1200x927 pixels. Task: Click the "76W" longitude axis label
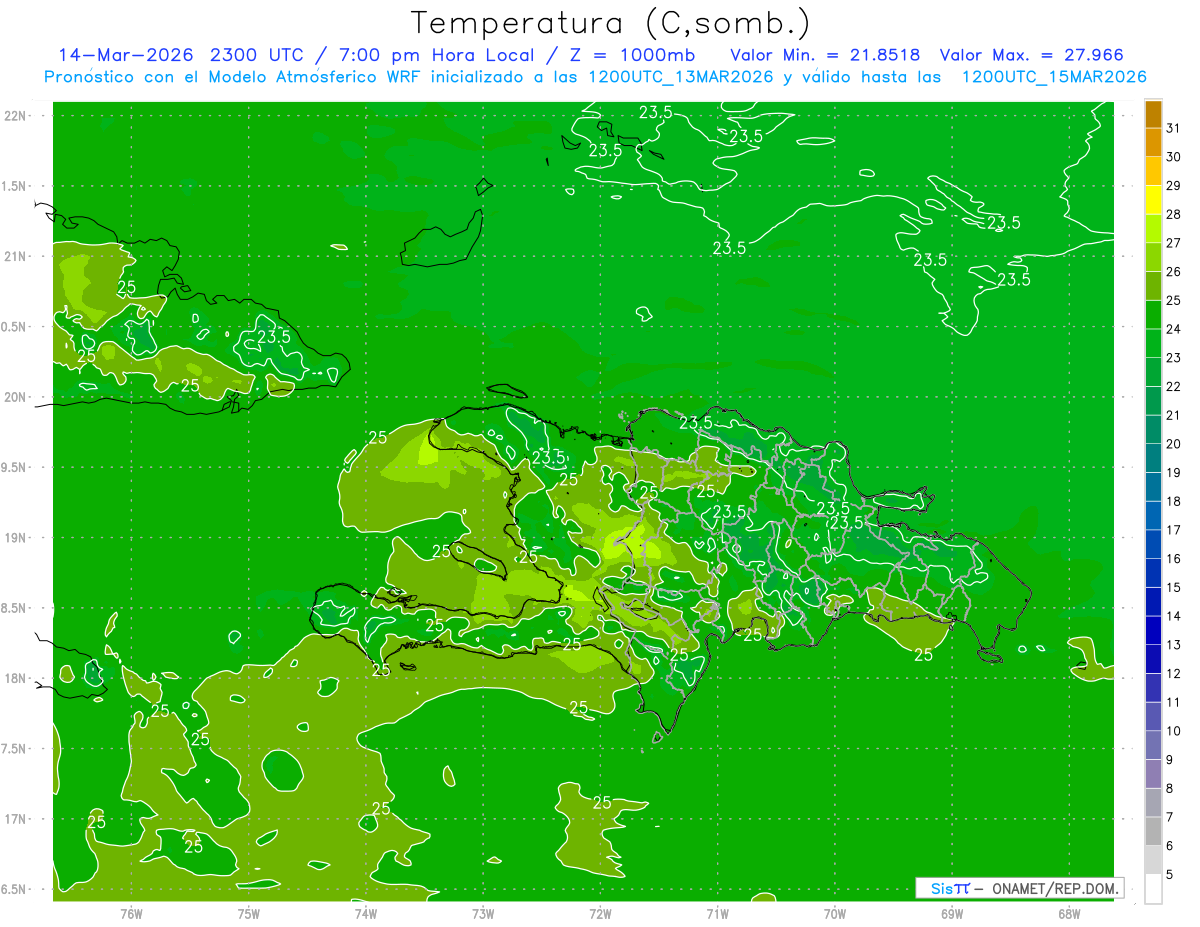131,913
